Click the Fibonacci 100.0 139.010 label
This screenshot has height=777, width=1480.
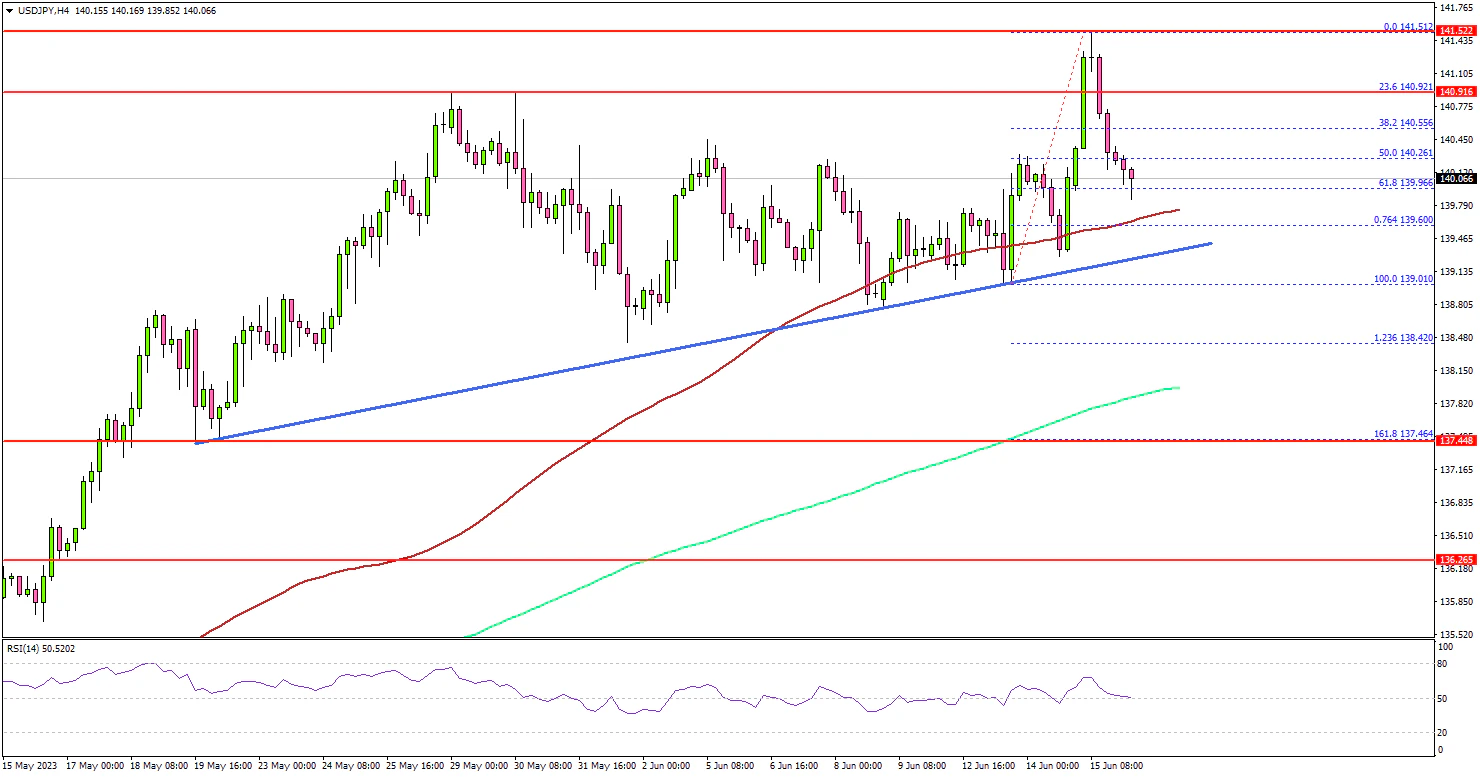tap(1407, 279)
